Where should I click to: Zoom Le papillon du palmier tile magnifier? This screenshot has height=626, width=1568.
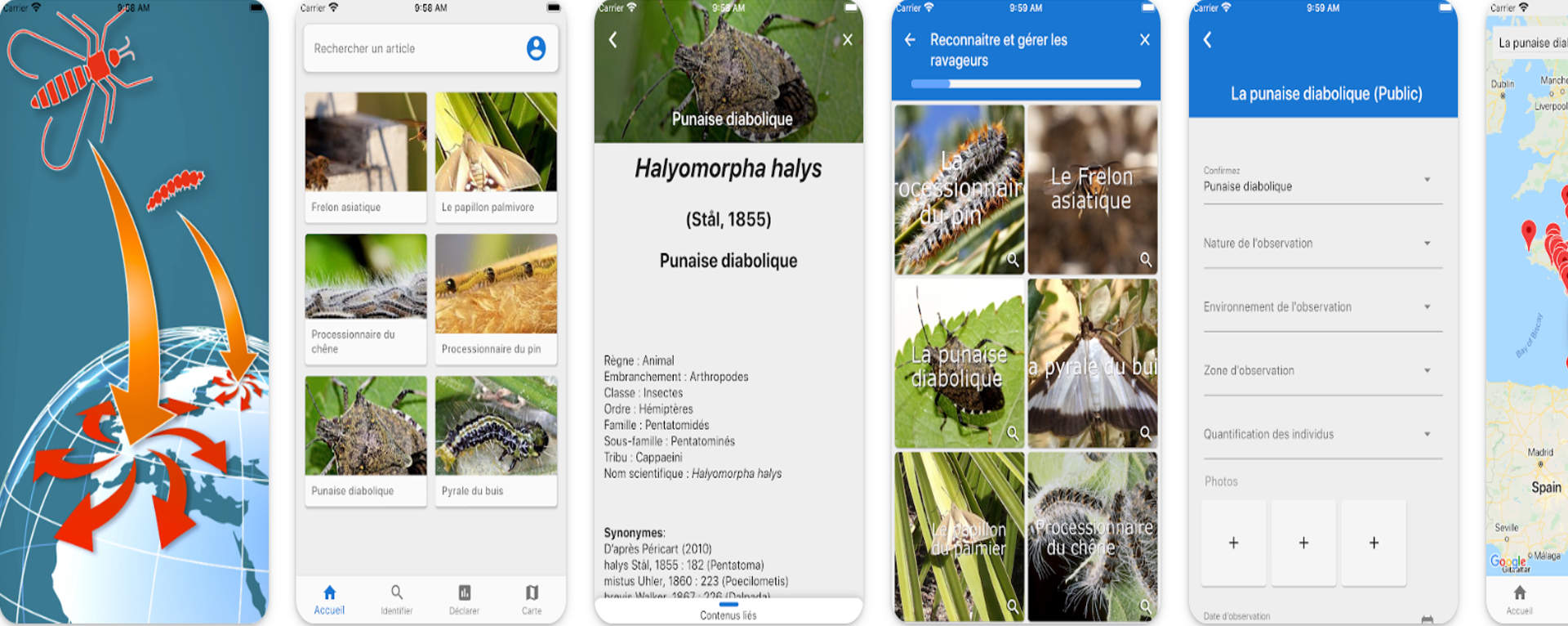1013,606
